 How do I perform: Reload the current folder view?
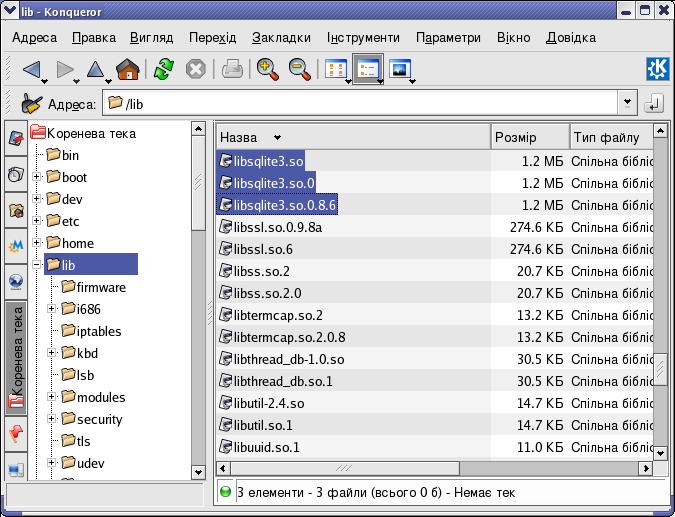coord(164,69)
